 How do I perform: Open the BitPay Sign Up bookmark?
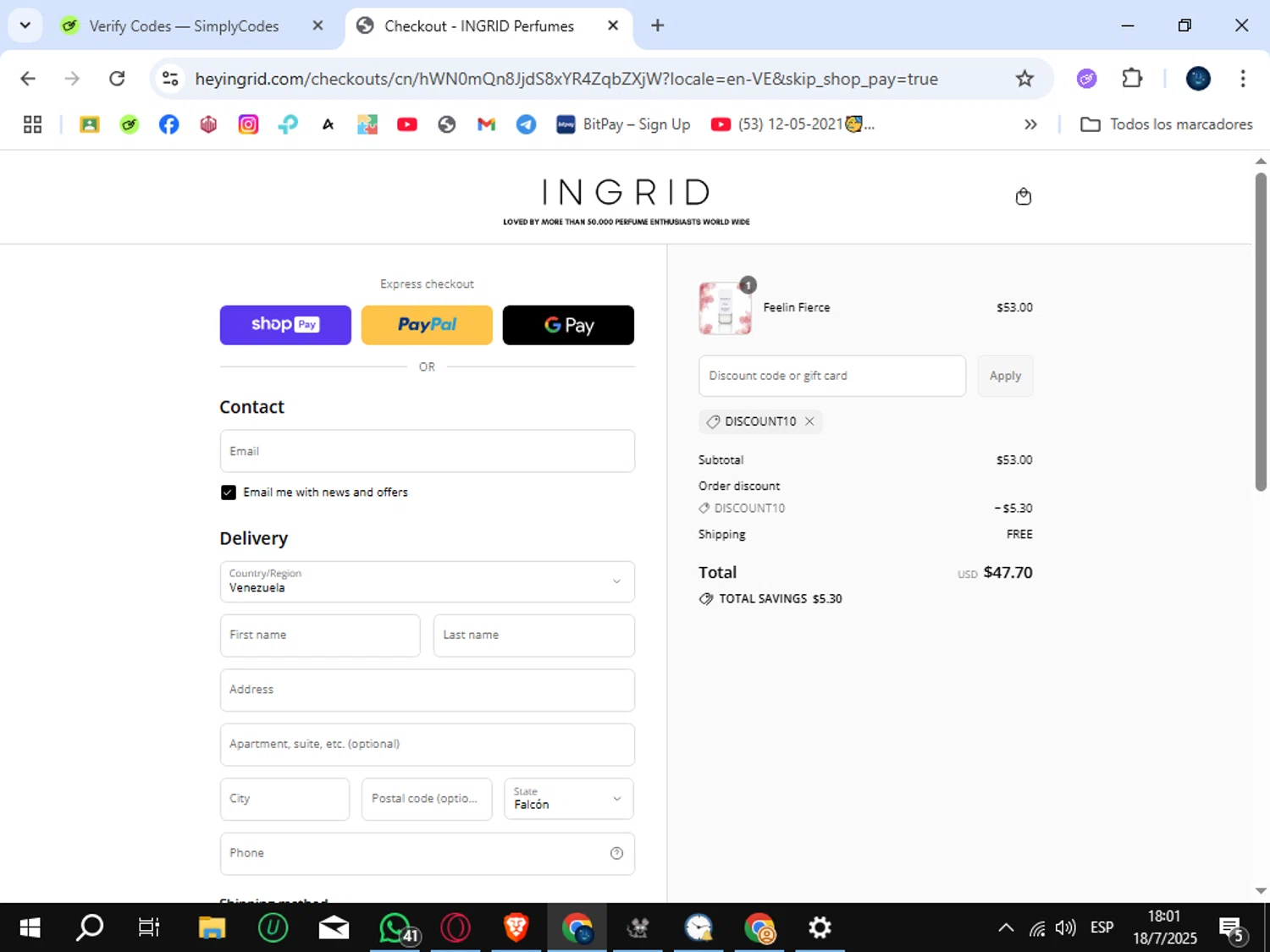click(x=623, y=124)
